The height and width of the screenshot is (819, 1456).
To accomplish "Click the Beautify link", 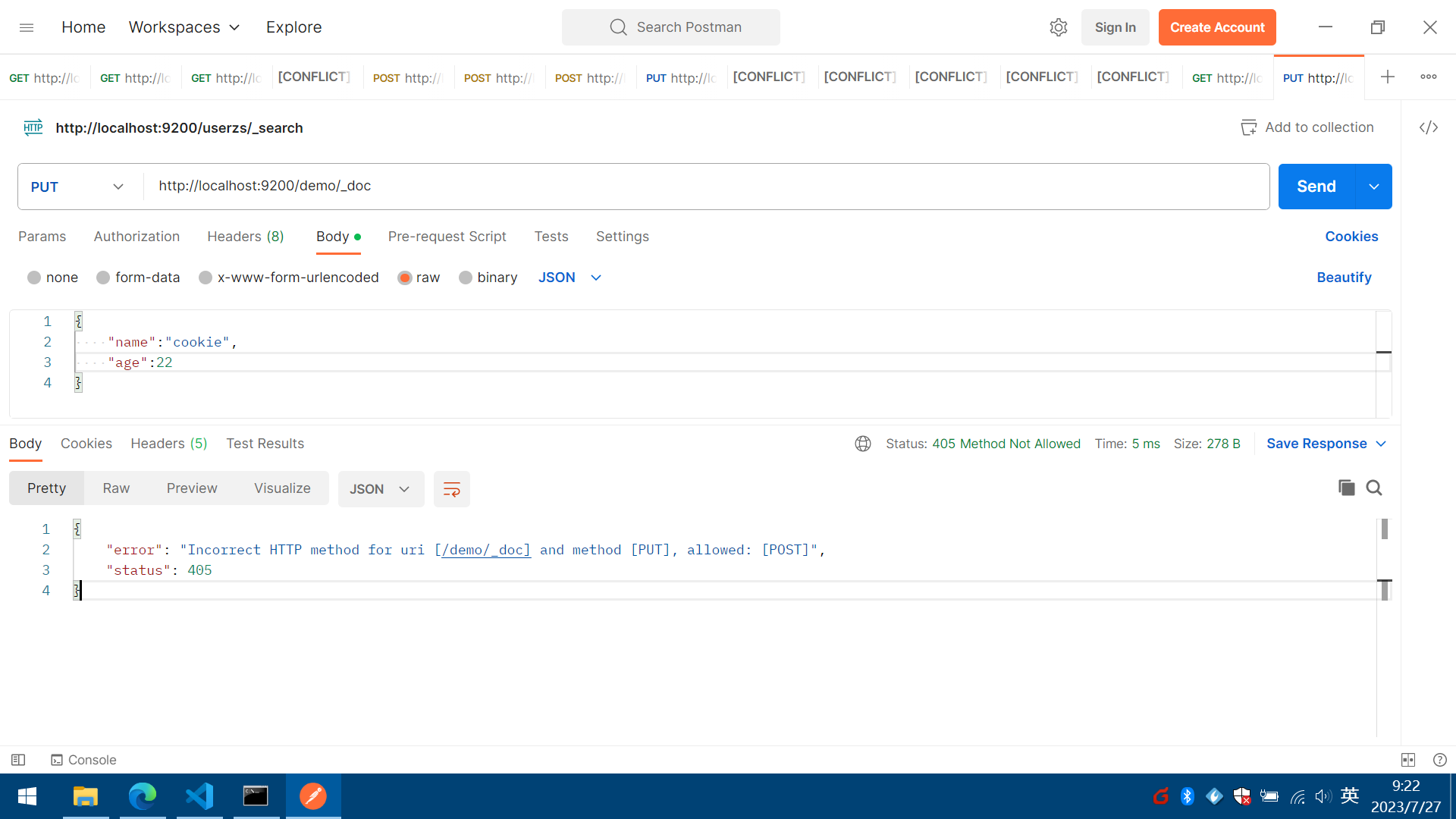I will tap(1344, 278).
